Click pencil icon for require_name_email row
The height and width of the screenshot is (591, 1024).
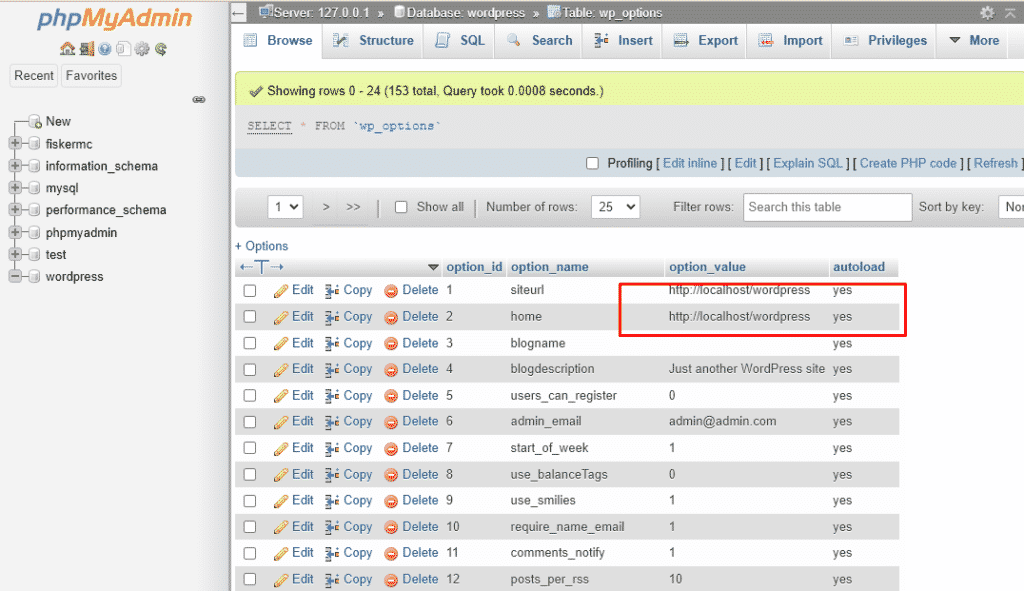(281, 527)
